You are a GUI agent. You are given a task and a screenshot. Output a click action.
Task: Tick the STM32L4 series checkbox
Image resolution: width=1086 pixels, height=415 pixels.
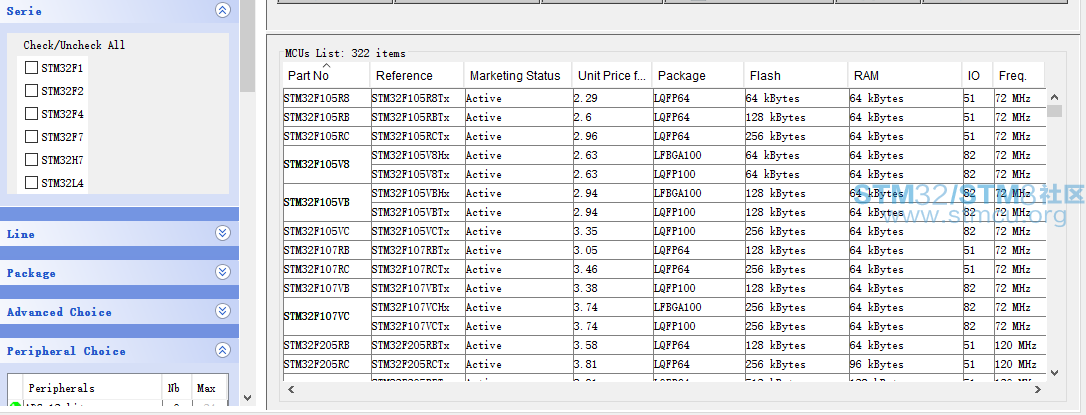pyautogui.click(x=31, y=182)
